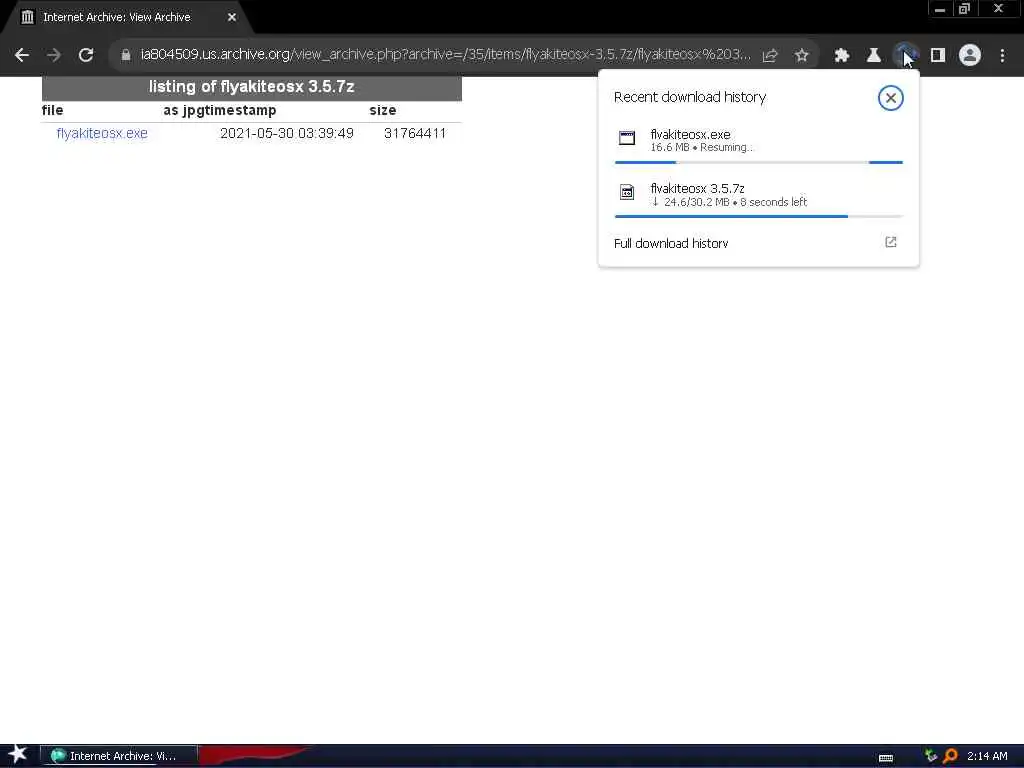Open the Chrome Labs flask icon
1024x768 pixels.
[x=873, y=56]
